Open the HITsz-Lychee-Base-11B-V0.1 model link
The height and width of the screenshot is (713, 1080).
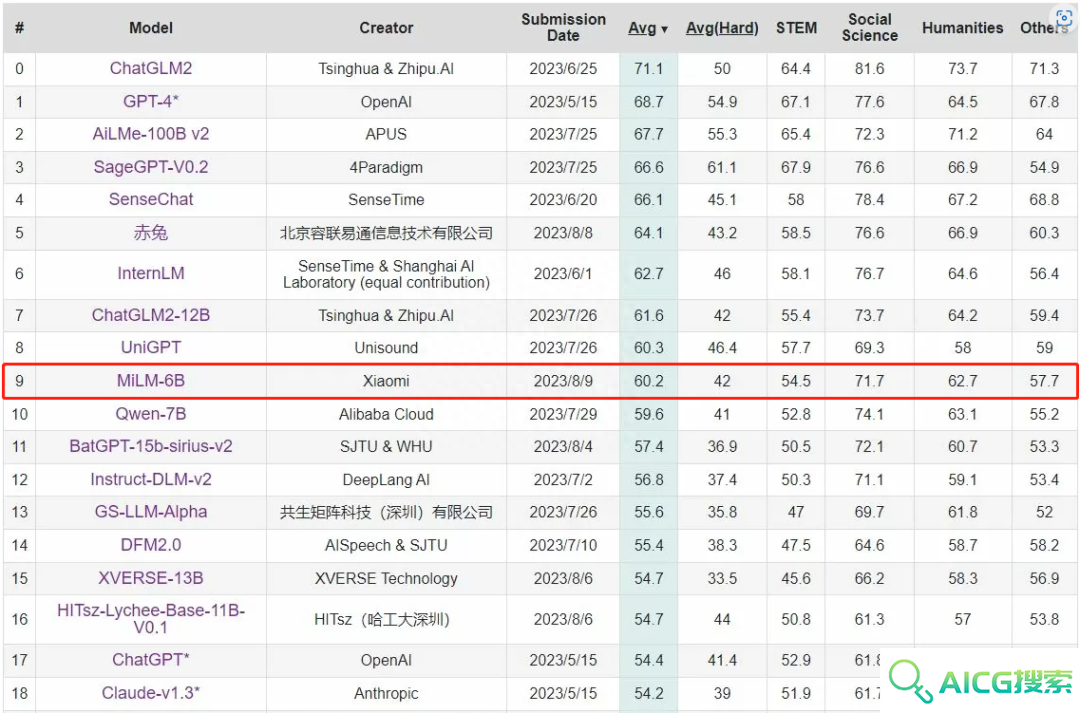151,619
